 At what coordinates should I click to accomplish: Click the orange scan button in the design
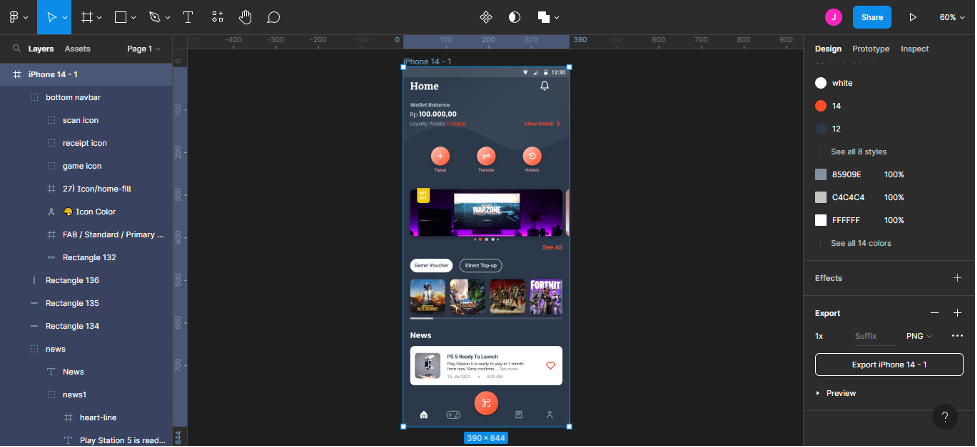[486, 403]
